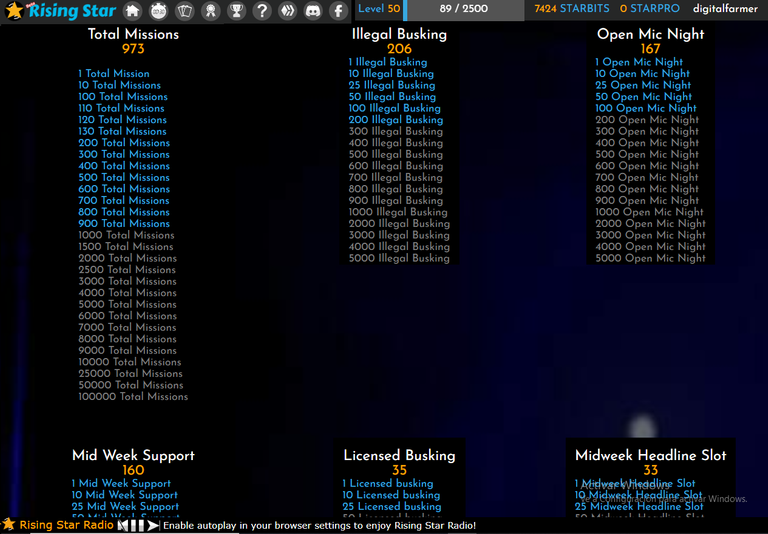Click the Illegal Busking heading

click(x=399, y=34)
